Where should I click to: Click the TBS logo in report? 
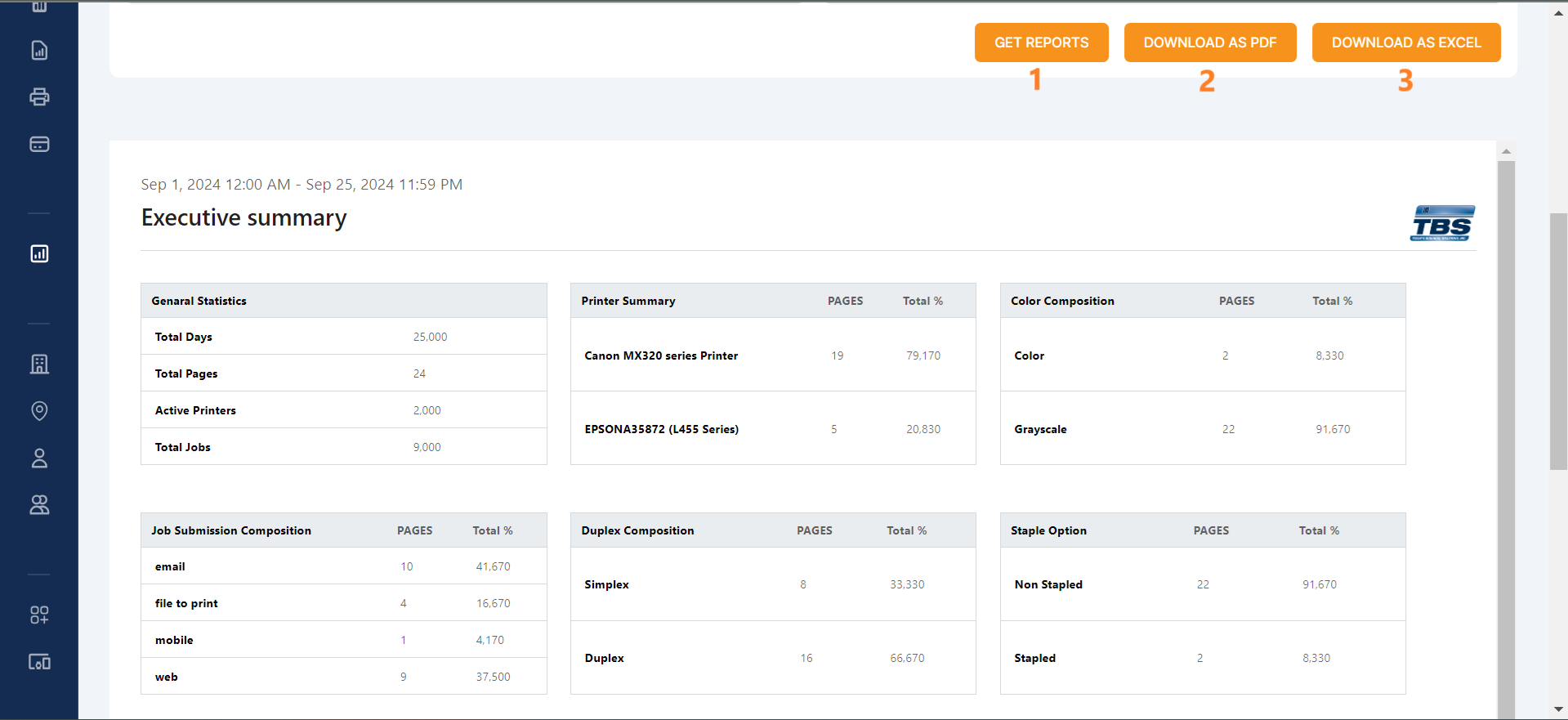click(x=1442, y=223)
